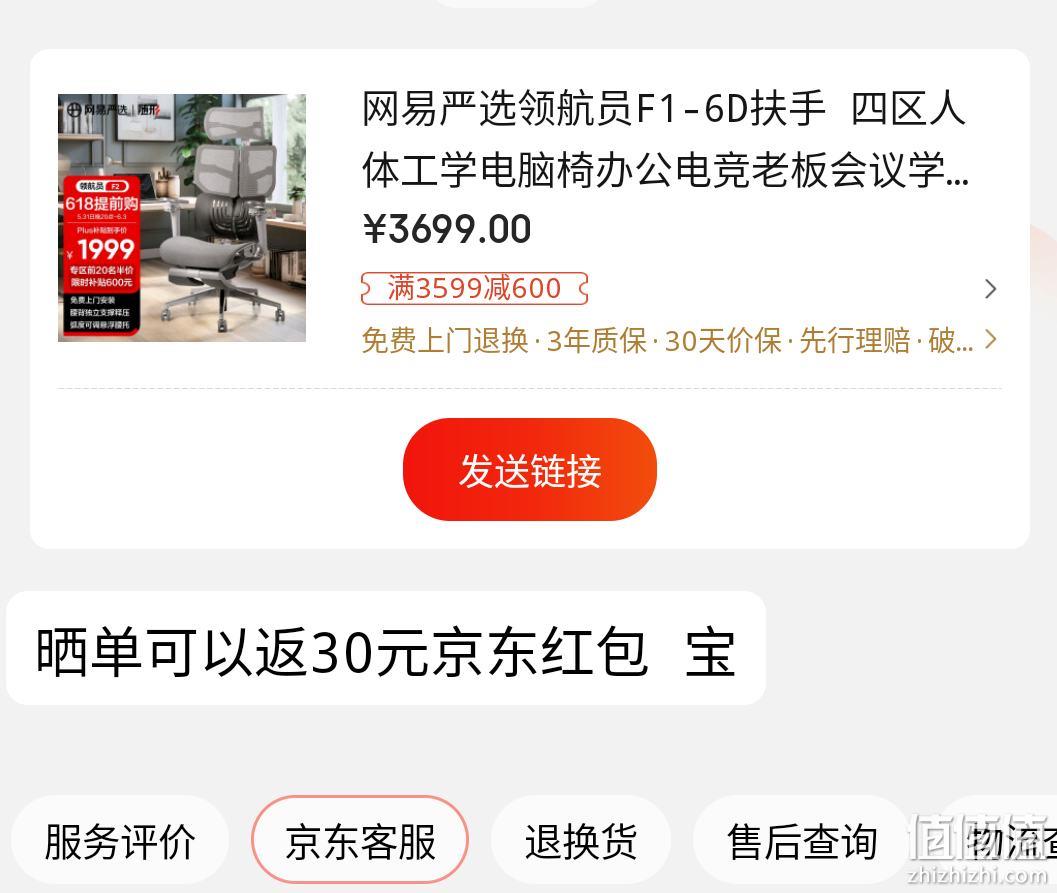
Task: Click the 发送链接 button
Action: (530, 469)
